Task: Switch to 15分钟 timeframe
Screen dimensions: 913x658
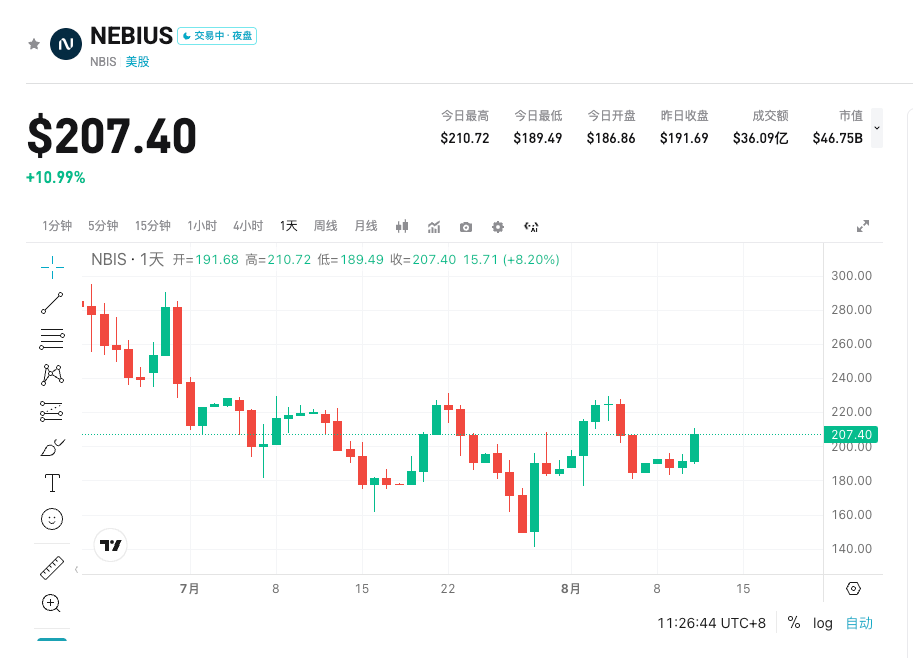Action: [x=153, y=226]
